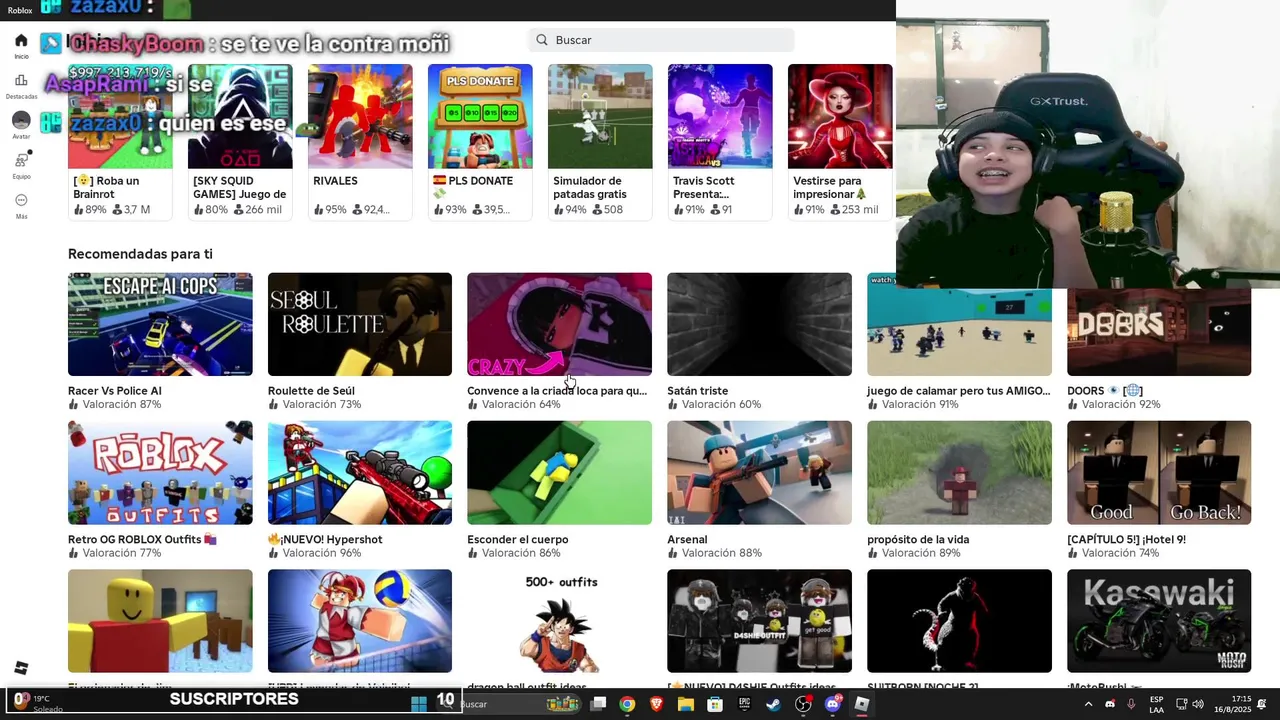Open Racer Vs Police AI thumbnail
The height and width of the screenshot is (720, 1280).
pos(160,324)
